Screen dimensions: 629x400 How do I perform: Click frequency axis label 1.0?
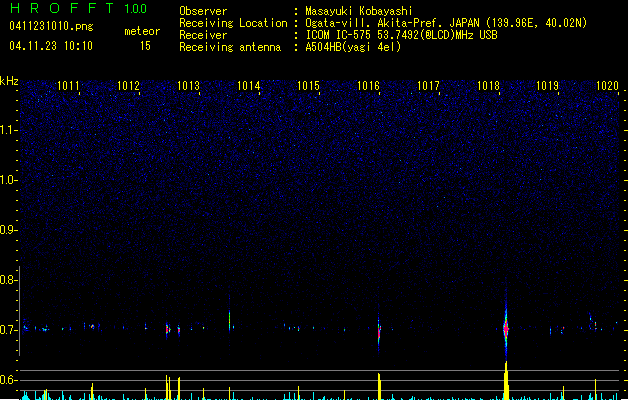[8, 180]
